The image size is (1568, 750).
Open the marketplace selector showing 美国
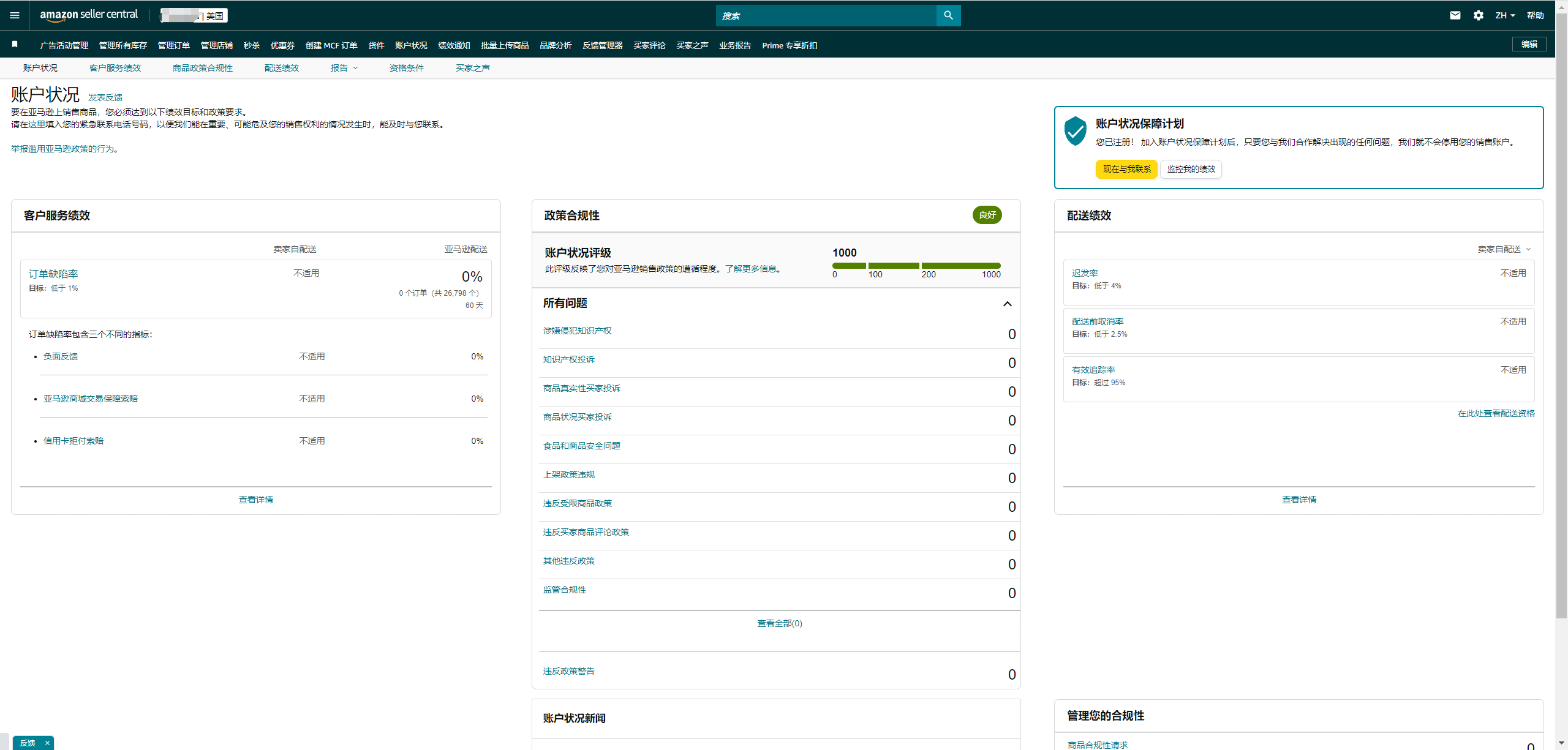194,15
